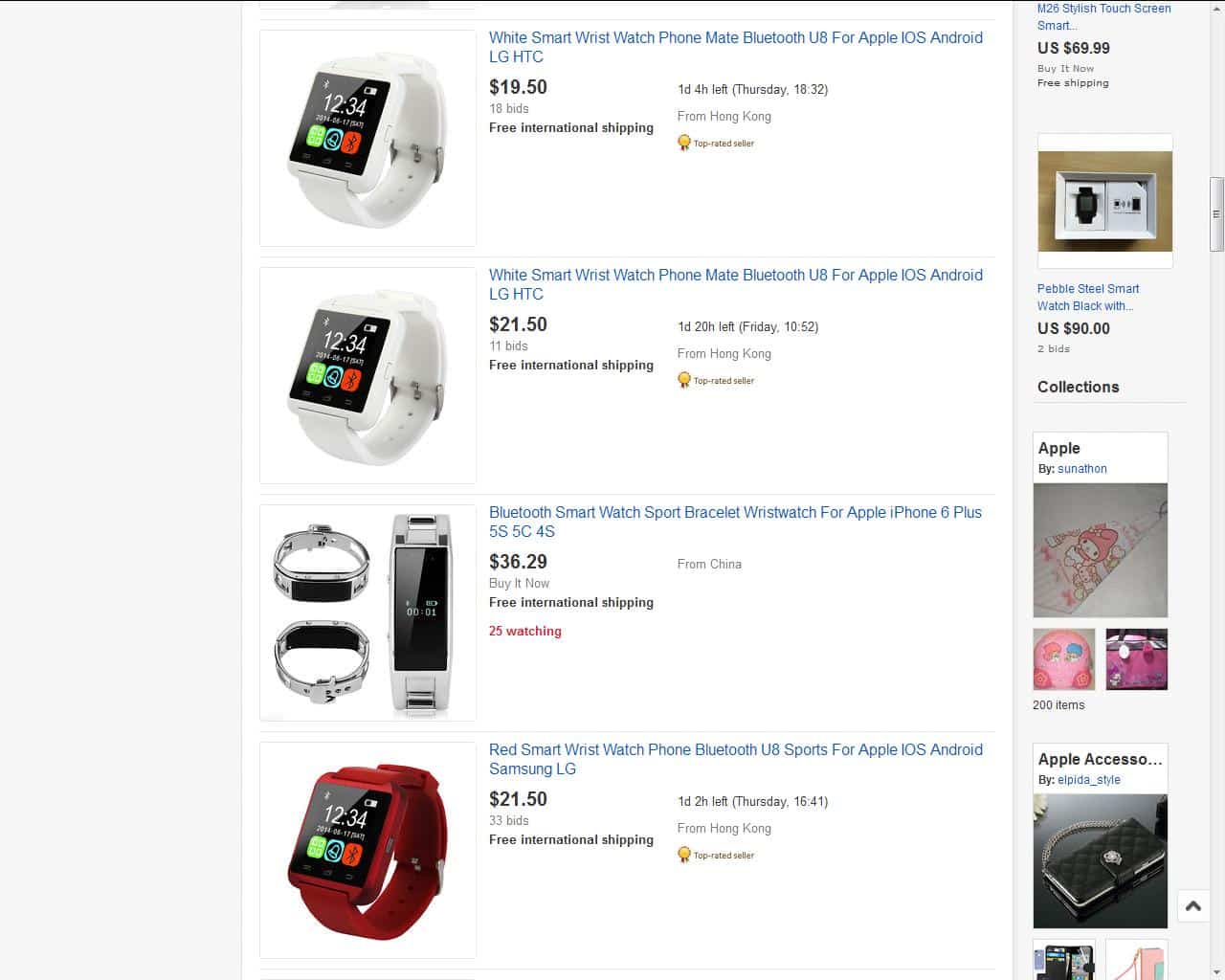This screenshot has height=980, width=1225.
Task: Open the Red Smart Wrist Watch Phone listing title
Action: coord(735,759)
